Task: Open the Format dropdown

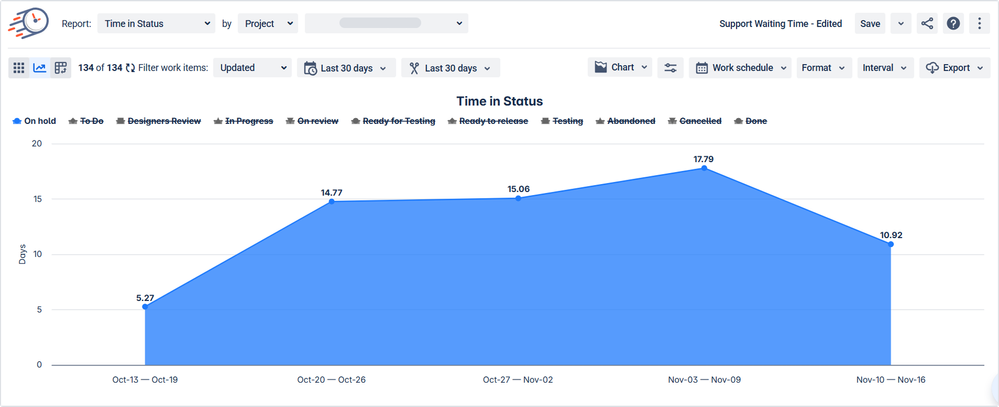Action: click(824, 68)
